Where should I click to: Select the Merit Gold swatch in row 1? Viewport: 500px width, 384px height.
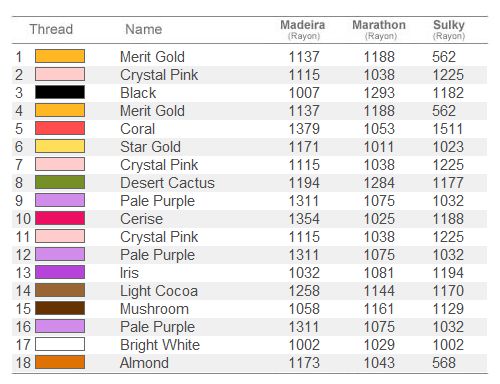60,56
